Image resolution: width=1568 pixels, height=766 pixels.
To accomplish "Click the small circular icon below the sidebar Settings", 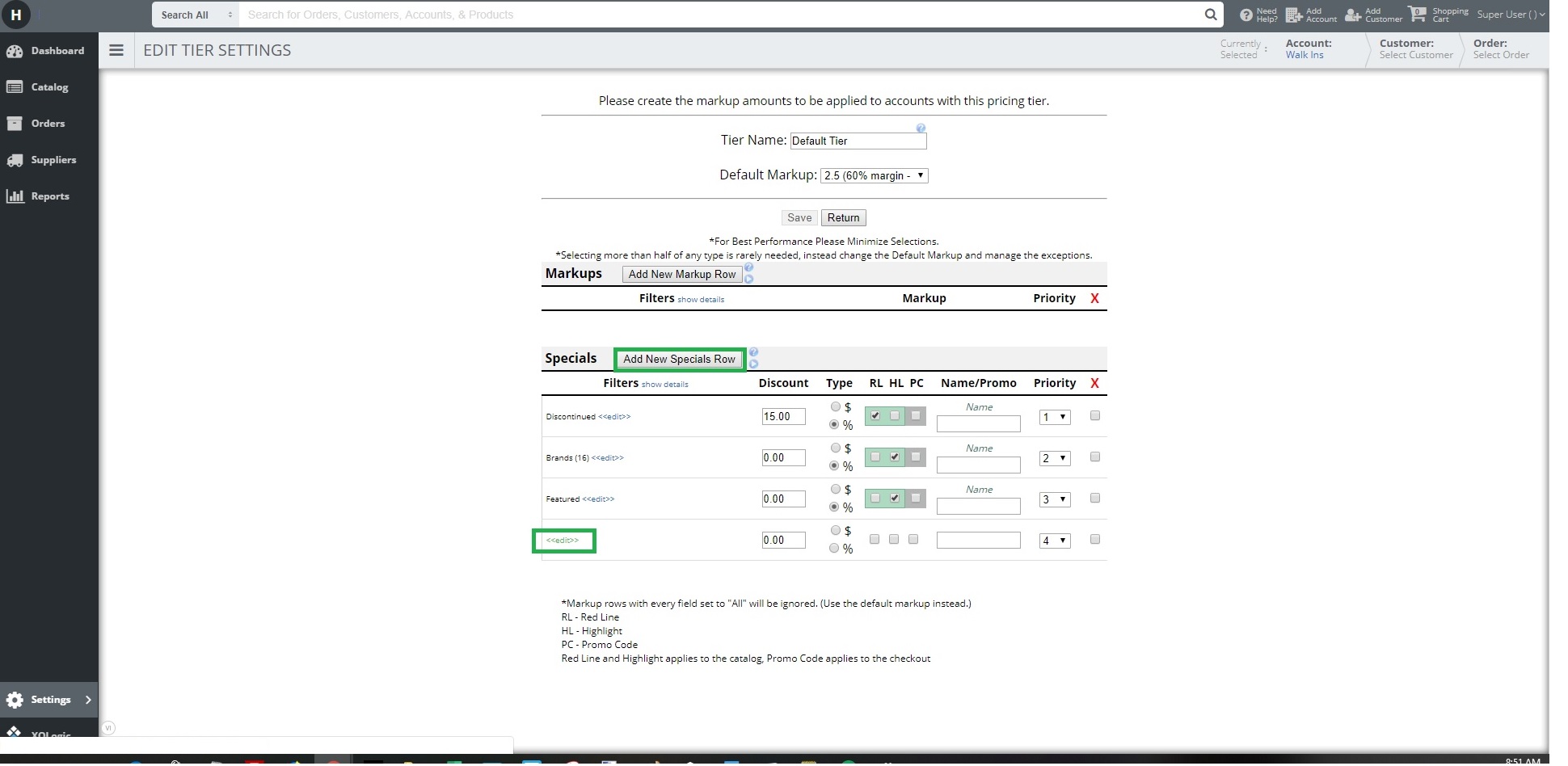I will pos(108,728).
